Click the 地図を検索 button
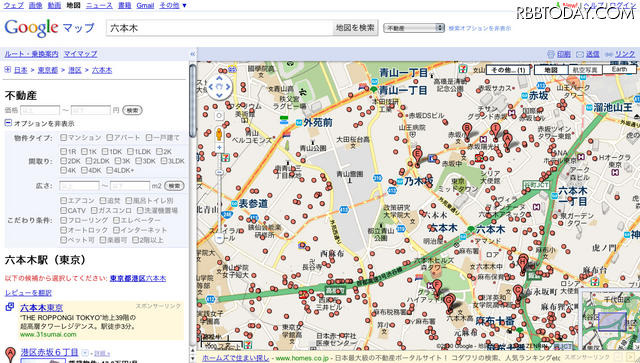This screenshot has height=363, width=640. coord(355,28)
